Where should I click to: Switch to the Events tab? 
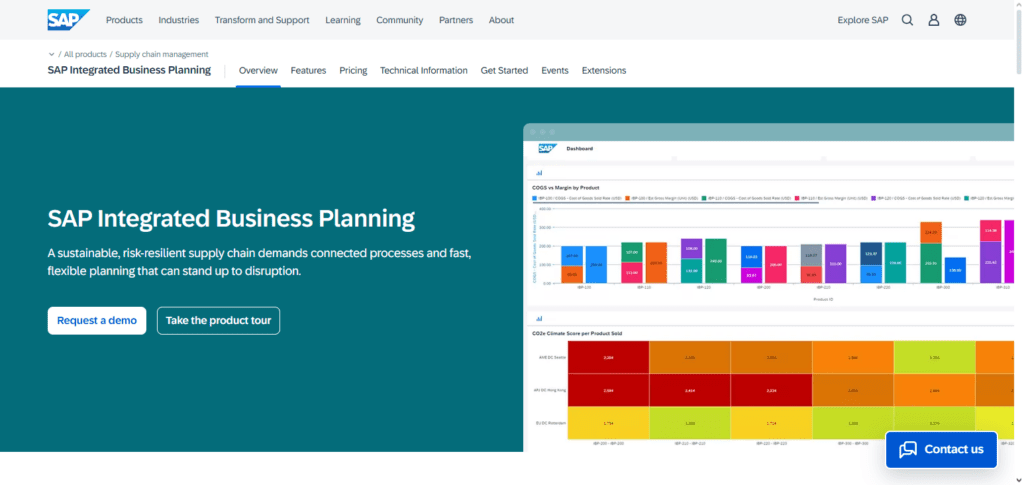[555, 70]
